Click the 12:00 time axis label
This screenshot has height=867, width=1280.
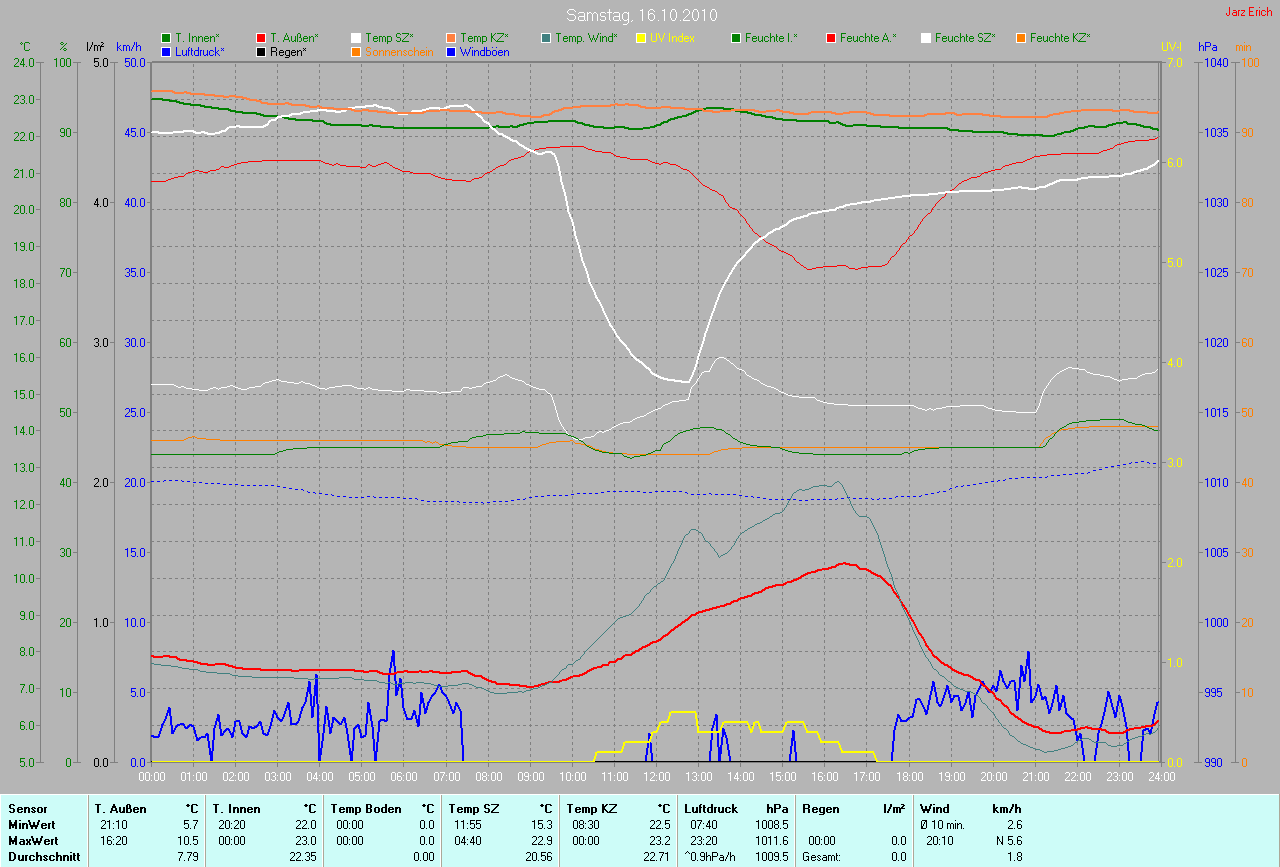[656, 776]
